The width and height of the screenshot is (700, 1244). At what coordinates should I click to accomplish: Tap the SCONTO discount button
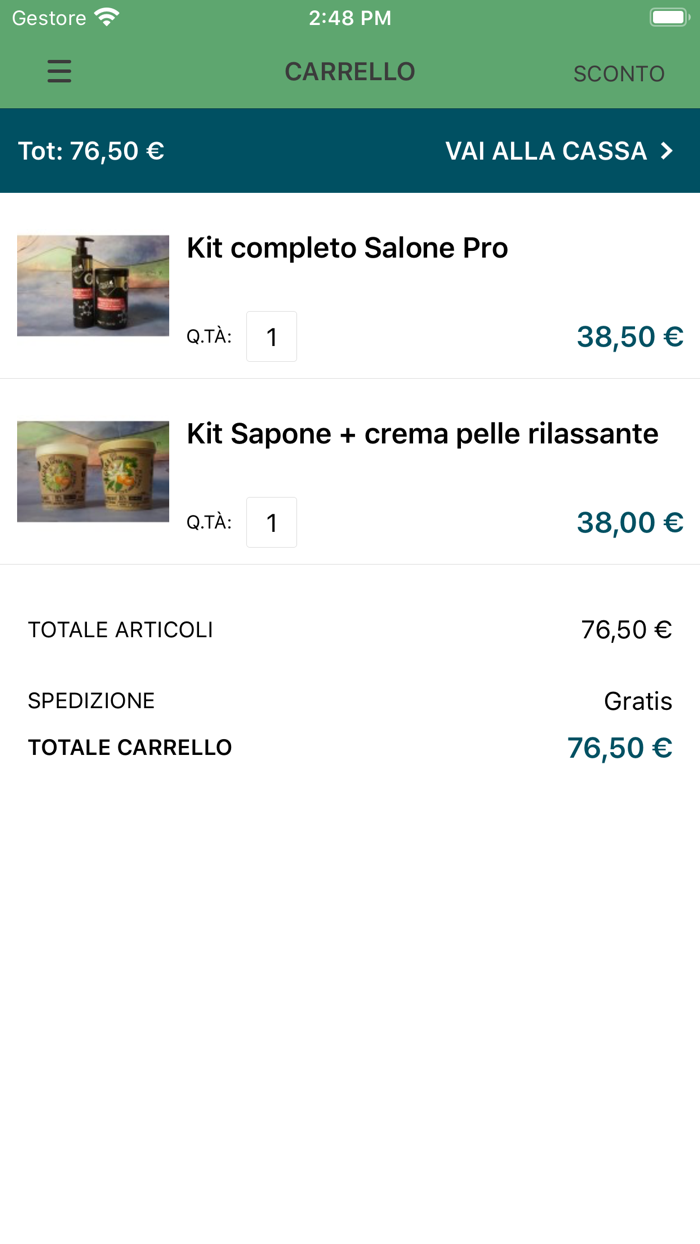coord(618,74)
